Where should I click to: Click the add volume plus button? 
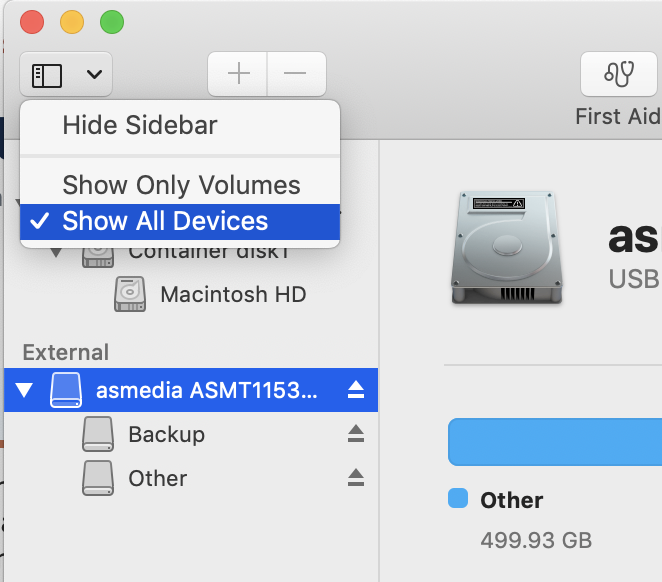238,73
